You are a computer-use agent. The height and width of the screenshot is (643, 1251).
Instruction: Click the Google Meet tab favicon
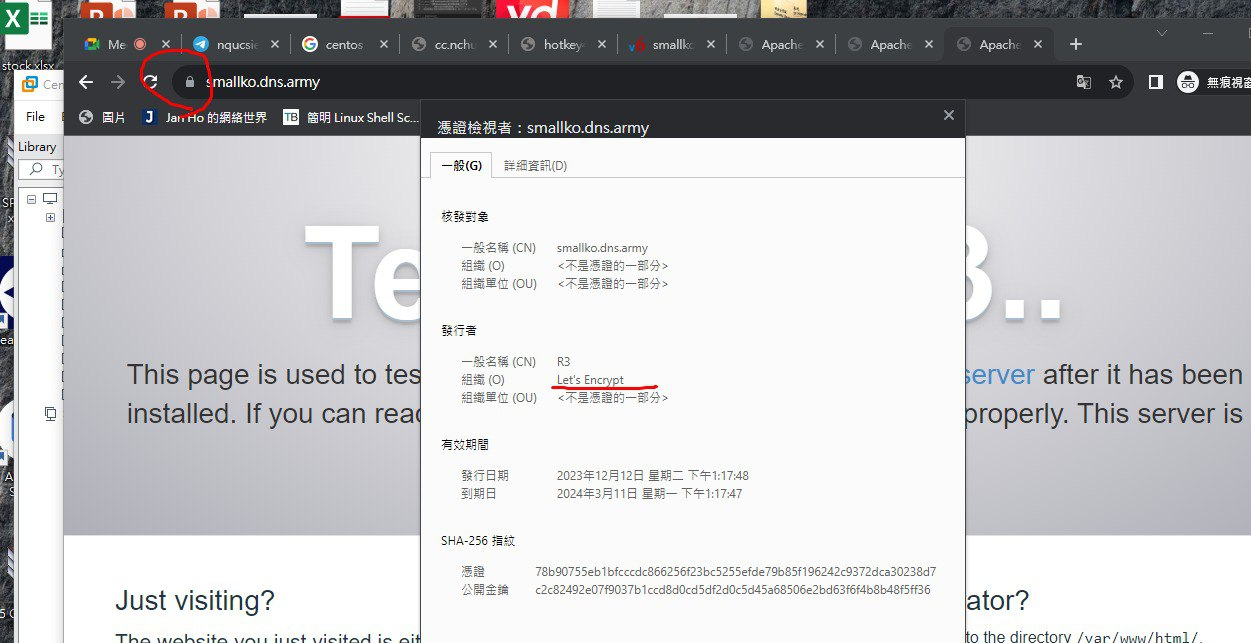[x=92, y=45]
